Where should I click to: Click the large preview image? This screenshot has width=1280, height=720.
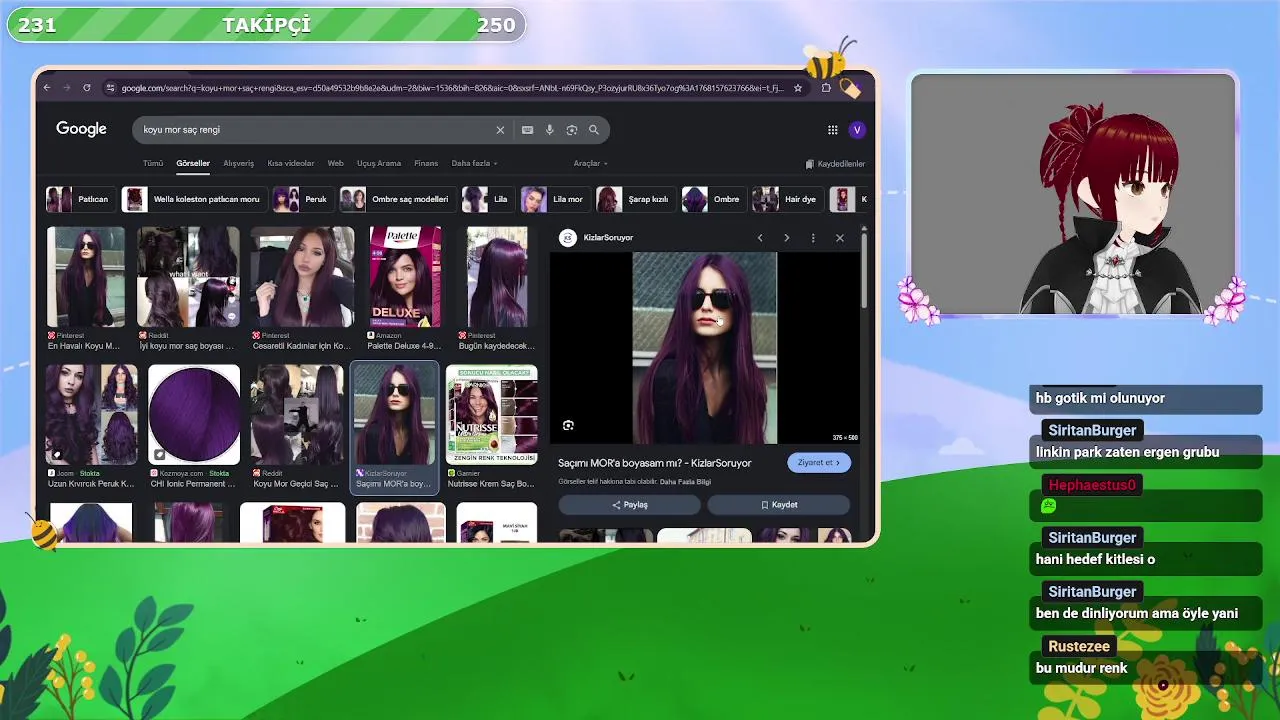(x=704, y=347)
